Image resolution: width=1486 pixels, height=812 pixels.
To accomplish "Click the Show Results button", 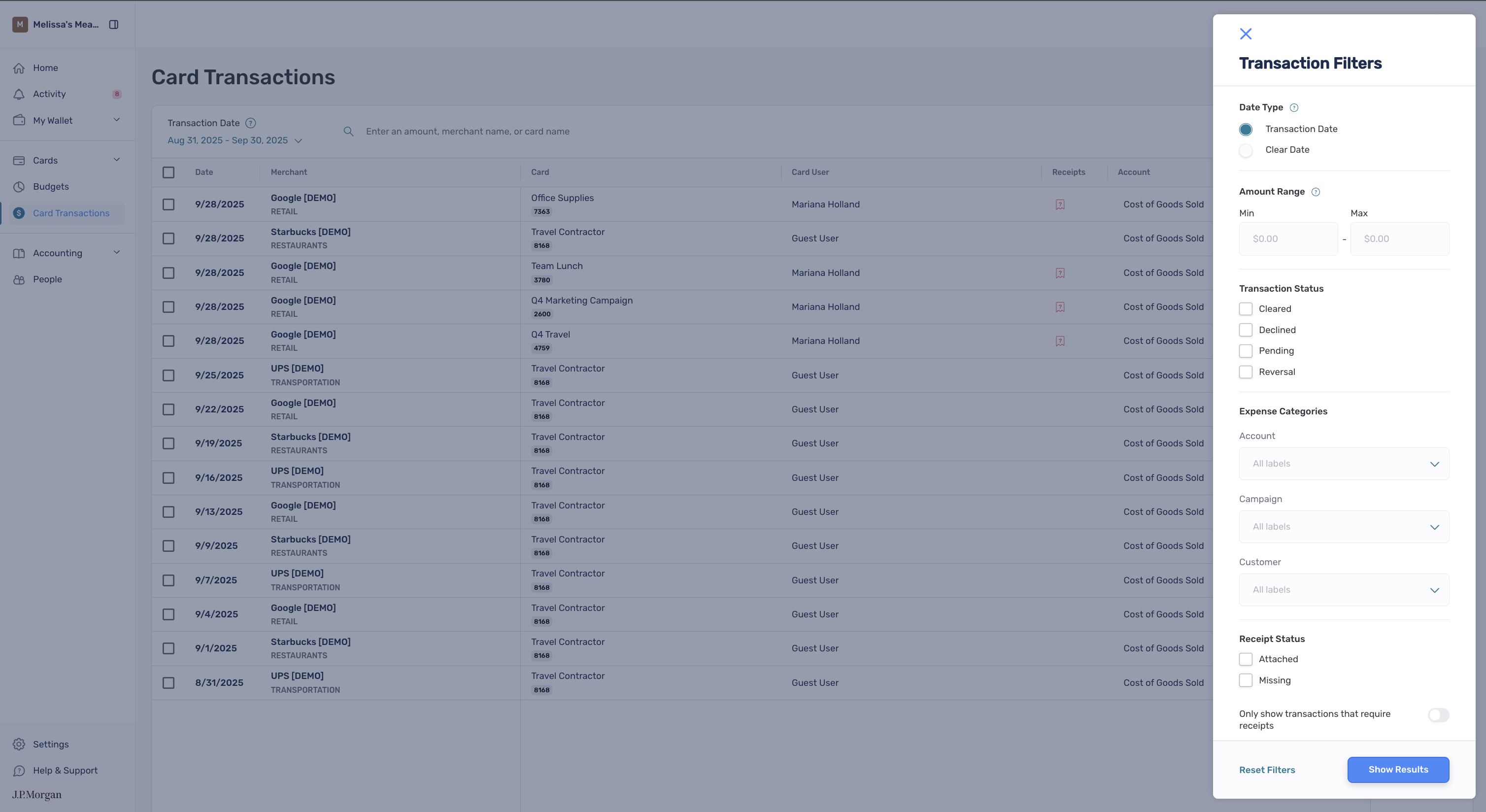I will [x=1398, y=770].
